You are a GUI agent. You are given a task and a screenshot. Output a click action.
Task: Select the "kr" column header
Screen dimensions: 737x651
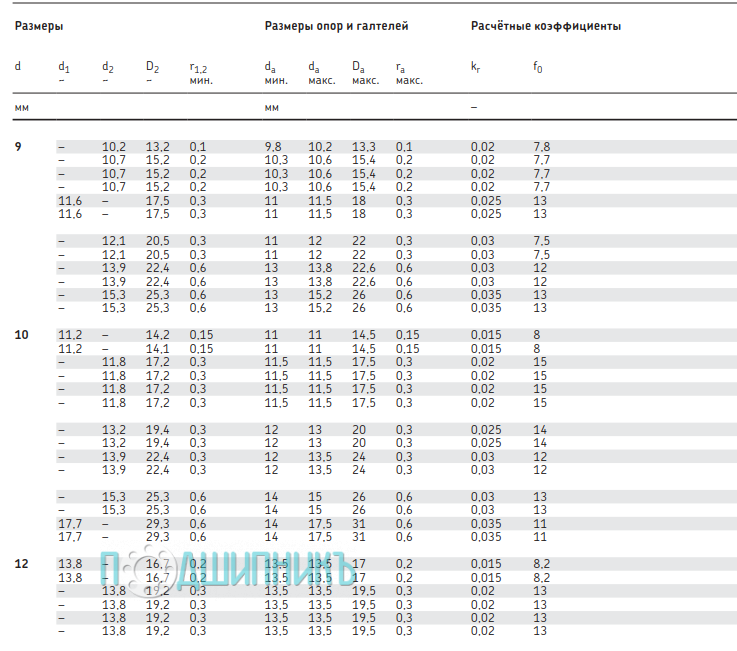[476, 67]
